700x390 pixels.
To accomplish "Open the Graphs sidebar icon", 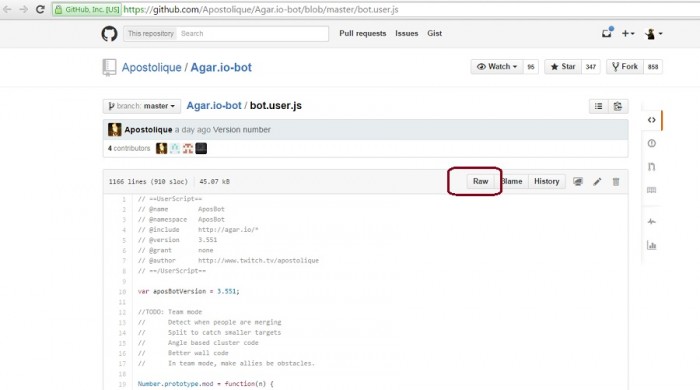I will (x=652, y=245).
